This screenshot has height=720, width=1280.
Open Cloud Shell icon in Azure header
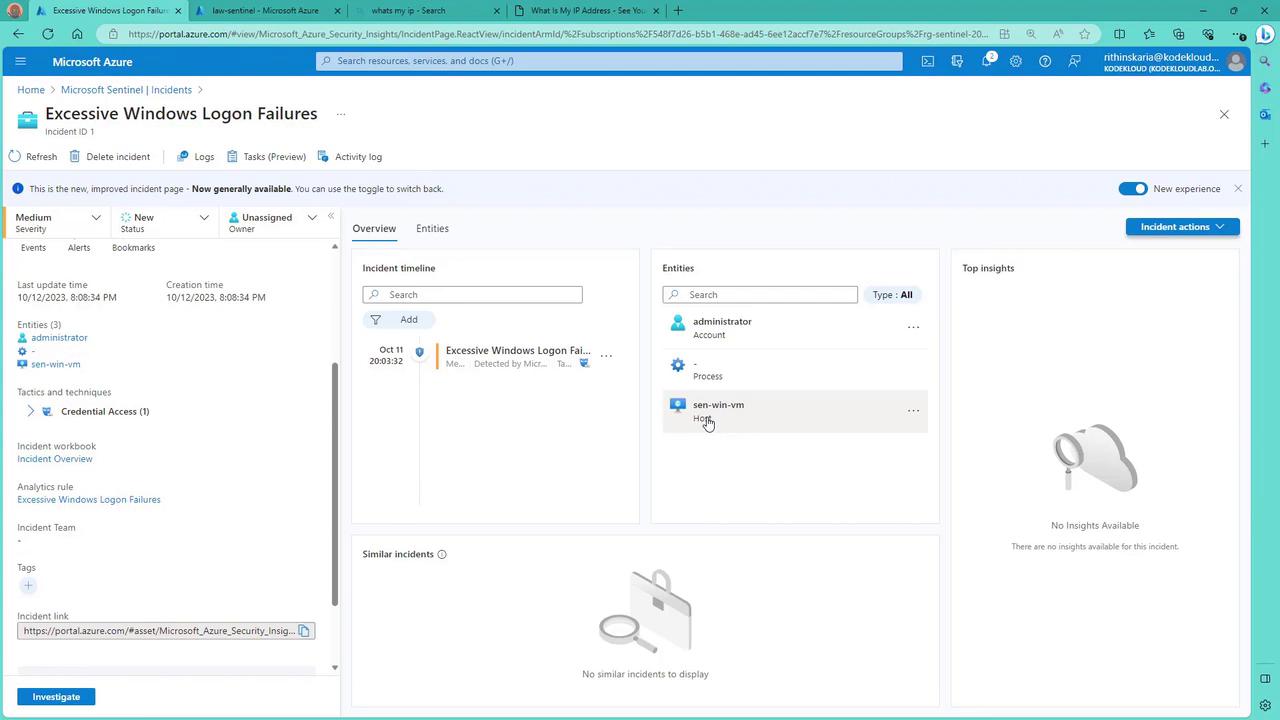click(928, 61)
